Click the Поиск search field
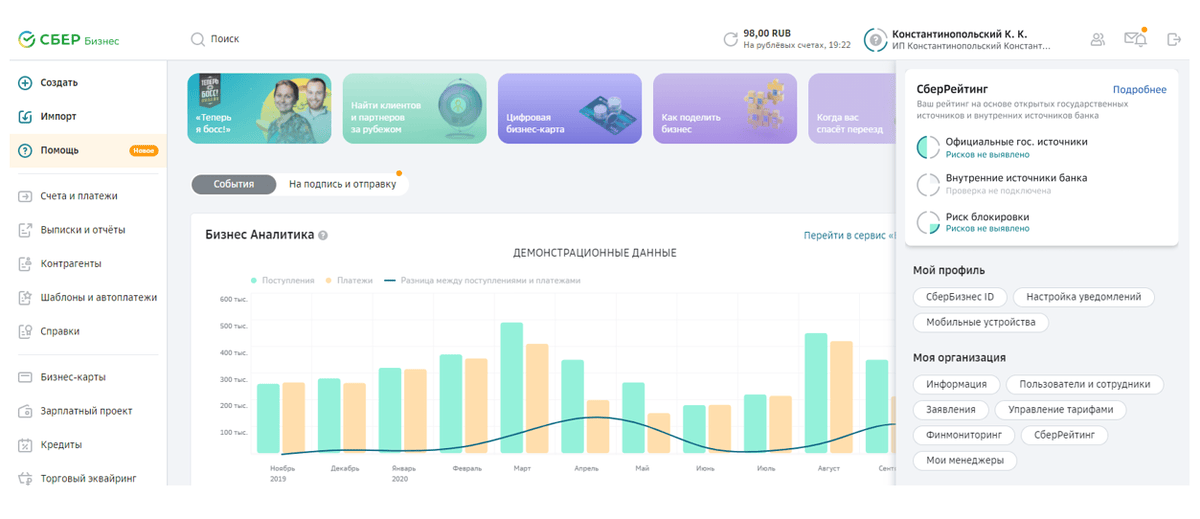Screen dimensions: 1200x519 [x=224, y=39]
